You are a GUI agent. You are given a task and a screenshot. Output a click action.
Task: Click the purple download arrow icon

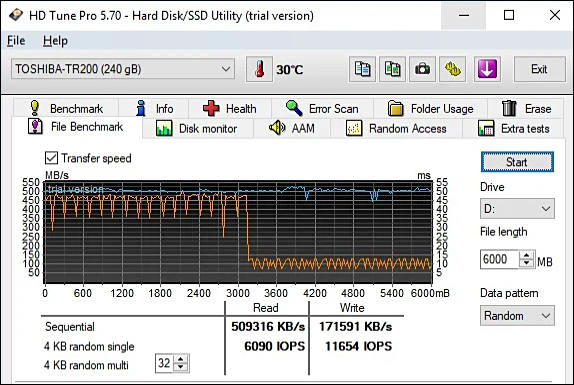[x=487, y=69]
